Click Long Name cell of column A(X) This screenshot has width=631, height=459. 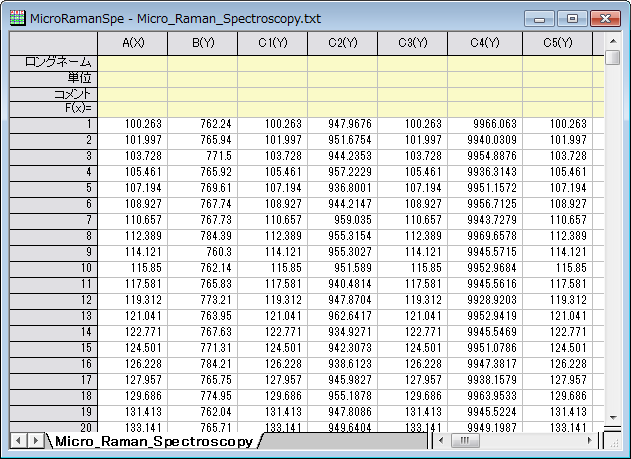(133, 64)
